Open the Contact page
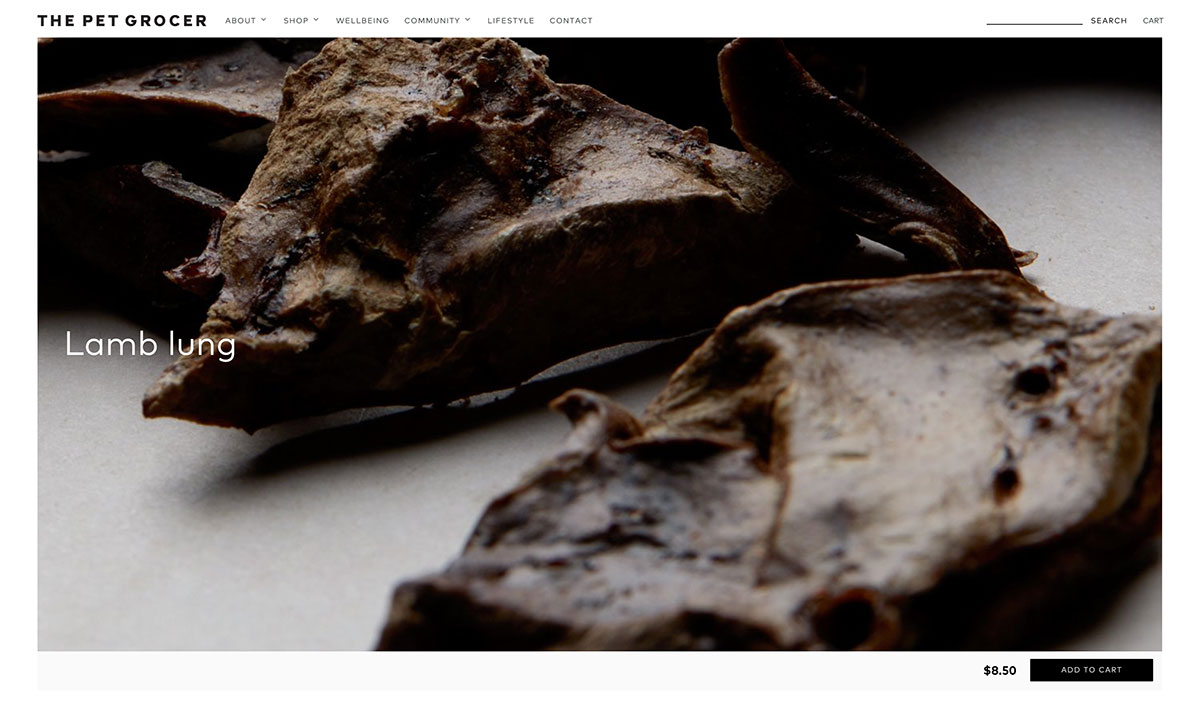The height and width of the screenshot is (726, 1200). pos(571,21)
